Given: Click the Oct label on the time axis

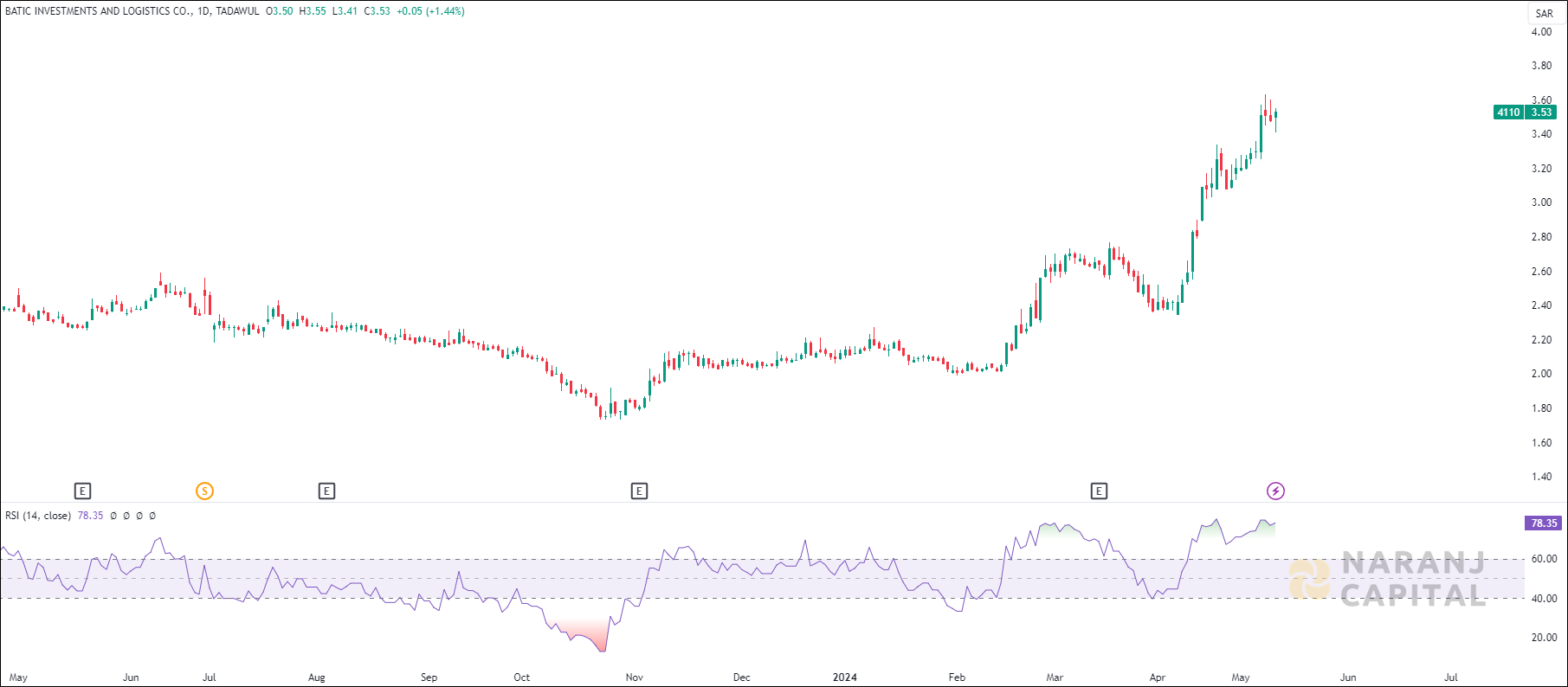Looking at the screenshot, I should click(521, 677).
